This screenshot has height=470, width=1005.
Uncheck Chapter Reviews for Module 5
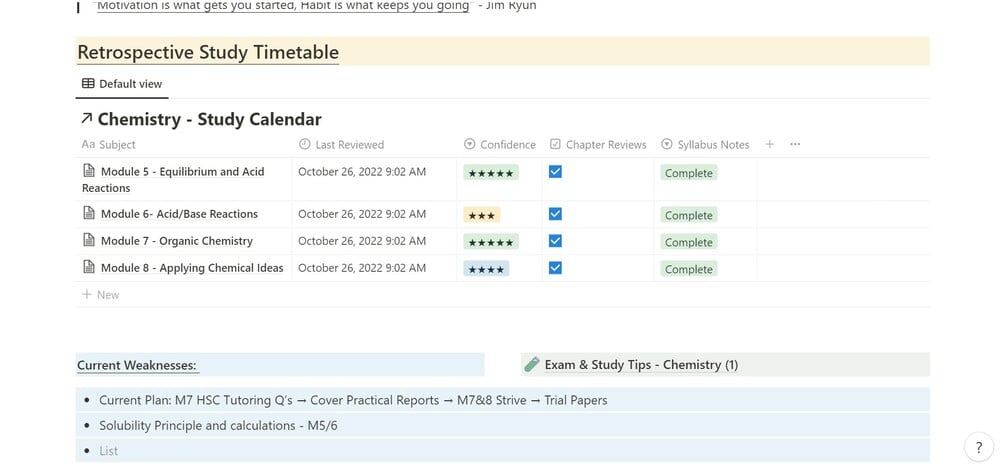click(556, 172)
